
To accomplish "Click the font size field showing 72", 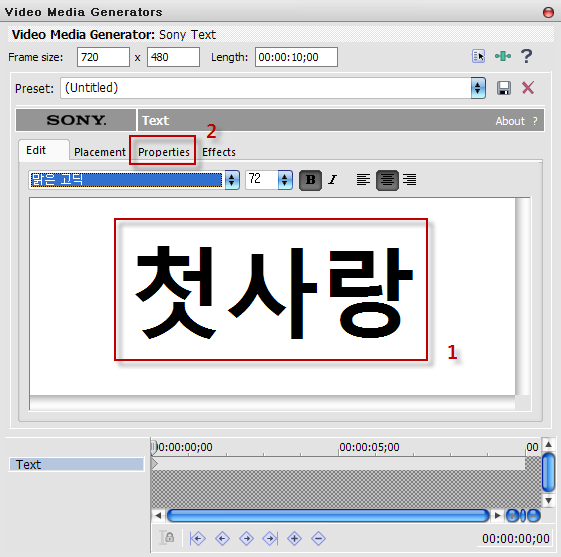I will coord(262,180).
